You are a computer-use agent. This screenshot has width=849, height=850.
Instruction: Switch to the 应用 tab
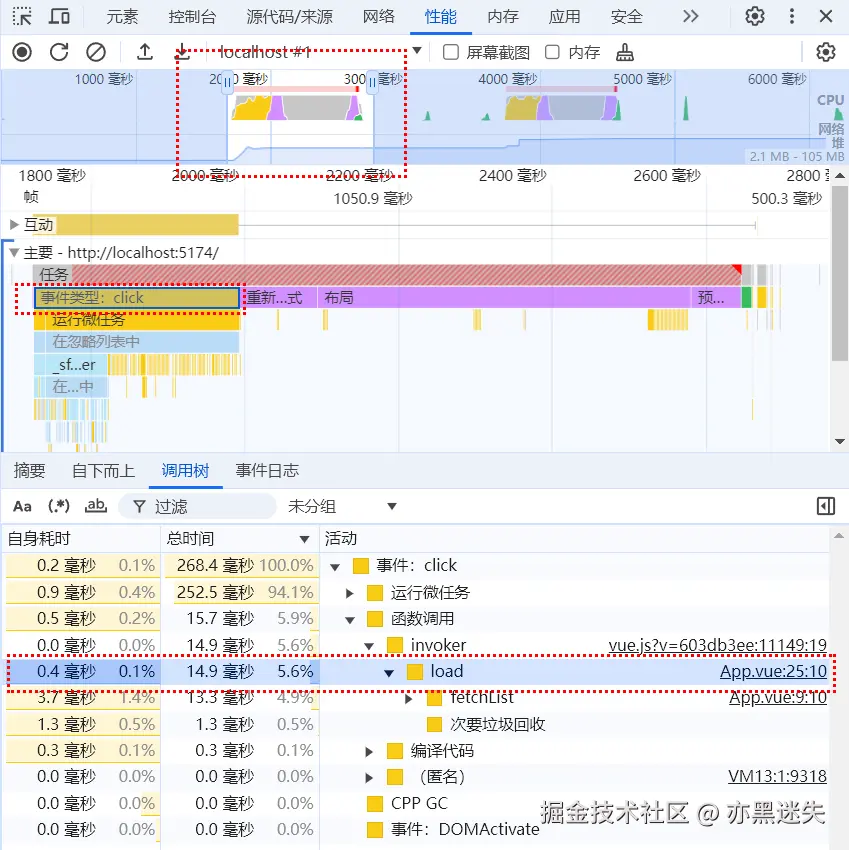point(564,17)
